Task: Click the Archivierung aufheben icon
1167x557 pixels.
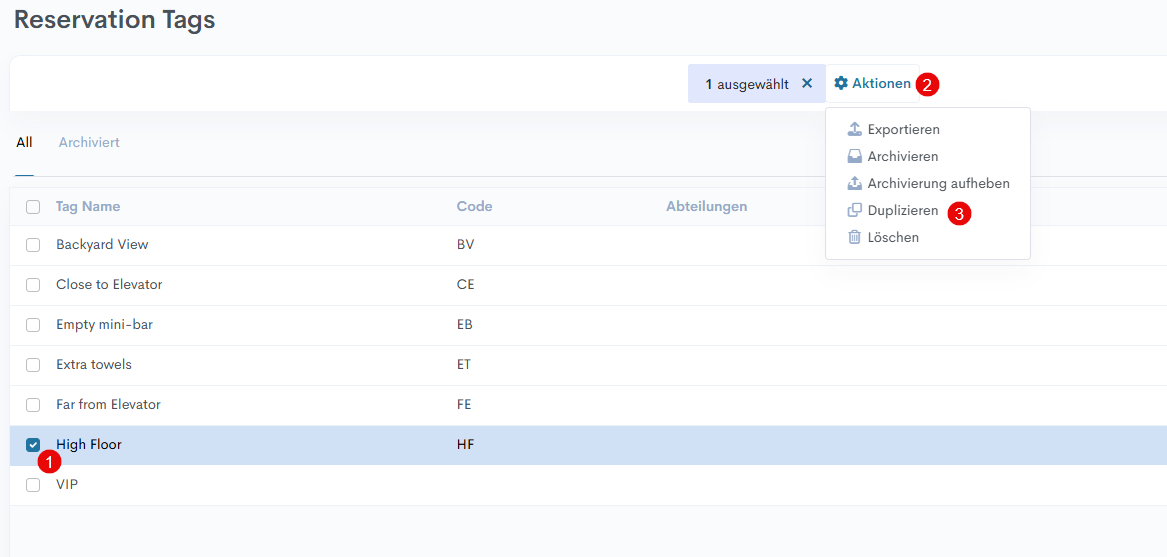Action: tap(854, 184)
